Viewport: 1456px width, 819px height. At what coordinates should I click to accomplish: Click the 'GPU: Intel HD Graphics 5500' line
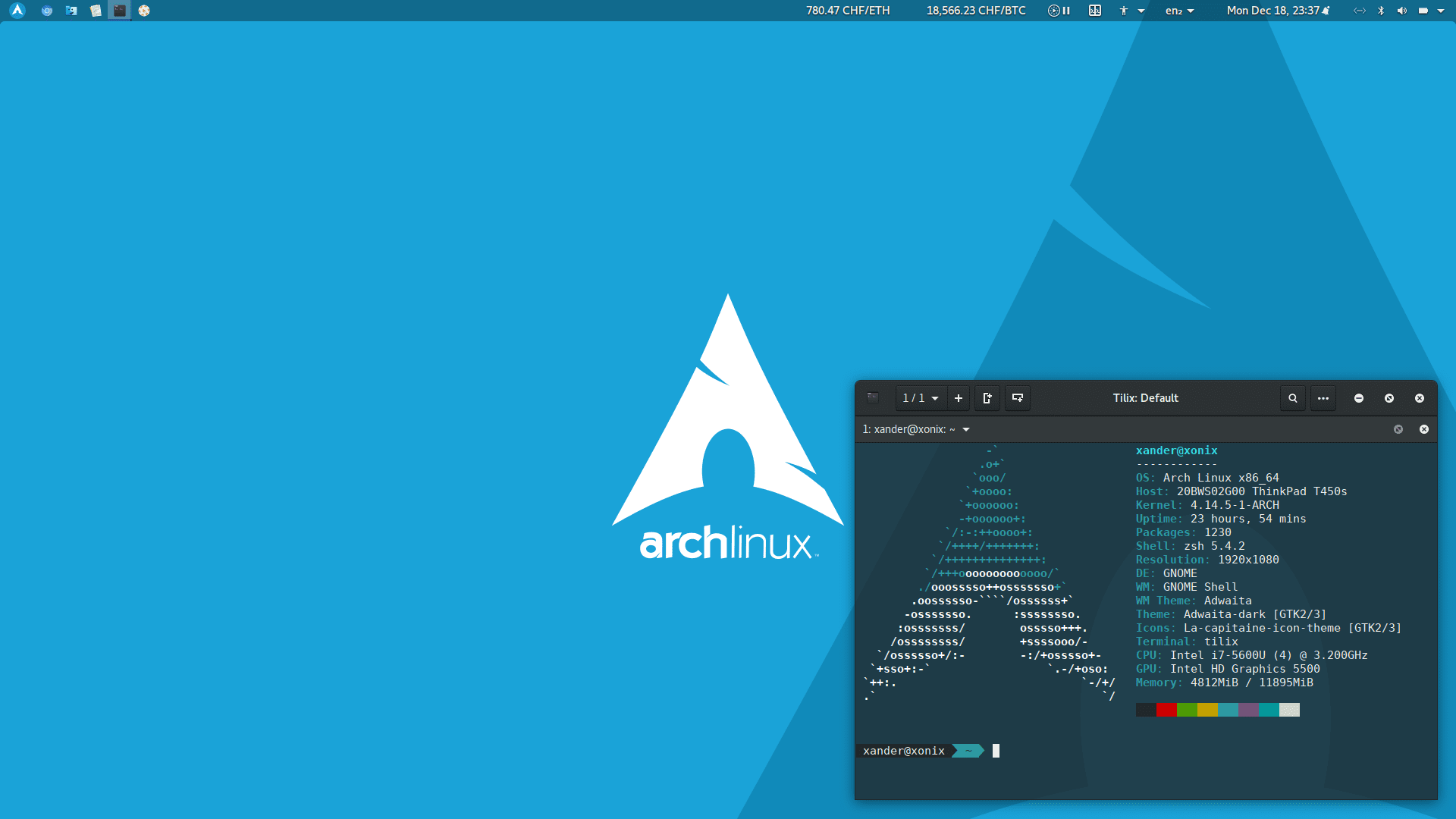1228,669
